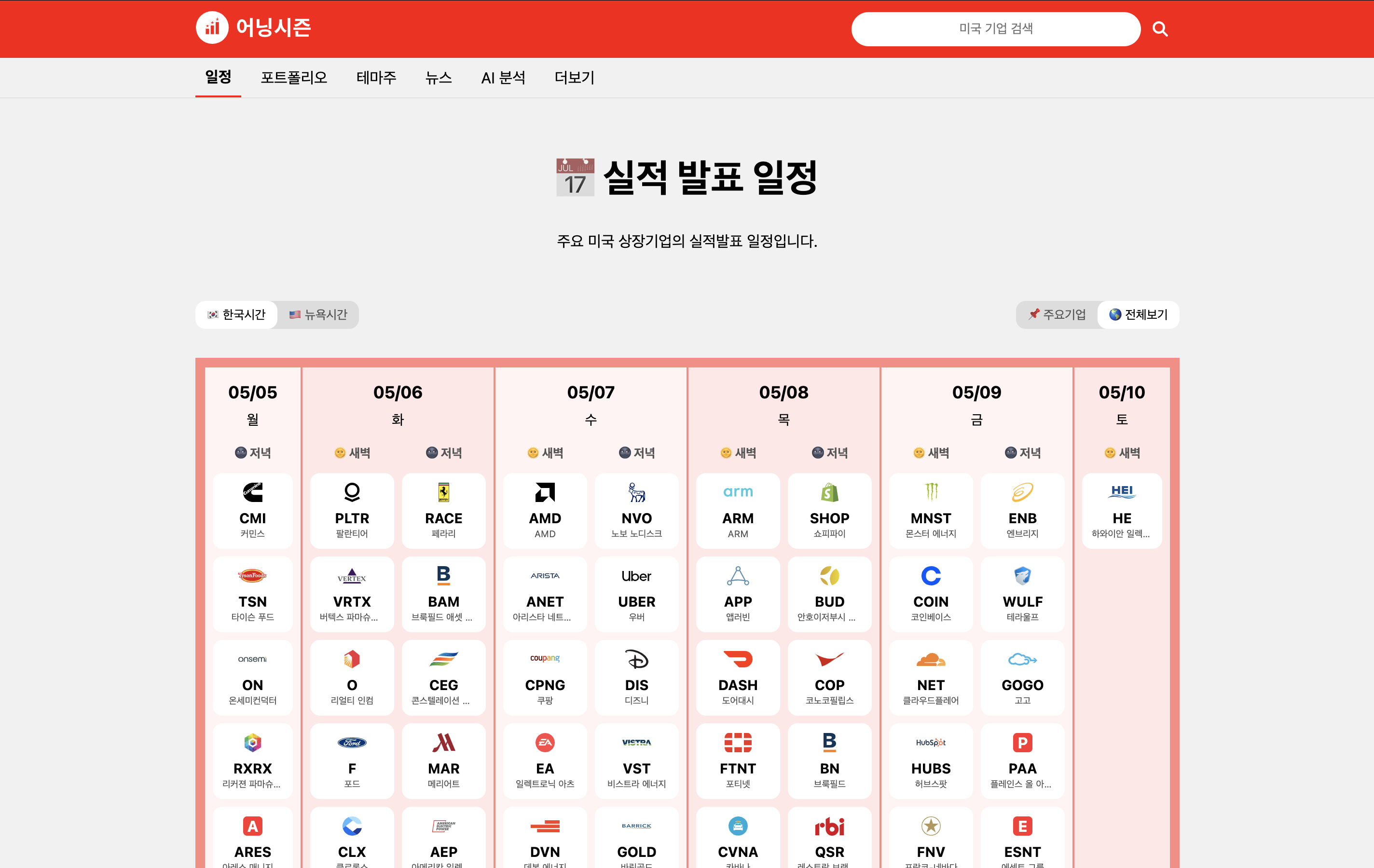Click the 05/09 date header
Screen dimensions: 1374x868
click(976, 393)
